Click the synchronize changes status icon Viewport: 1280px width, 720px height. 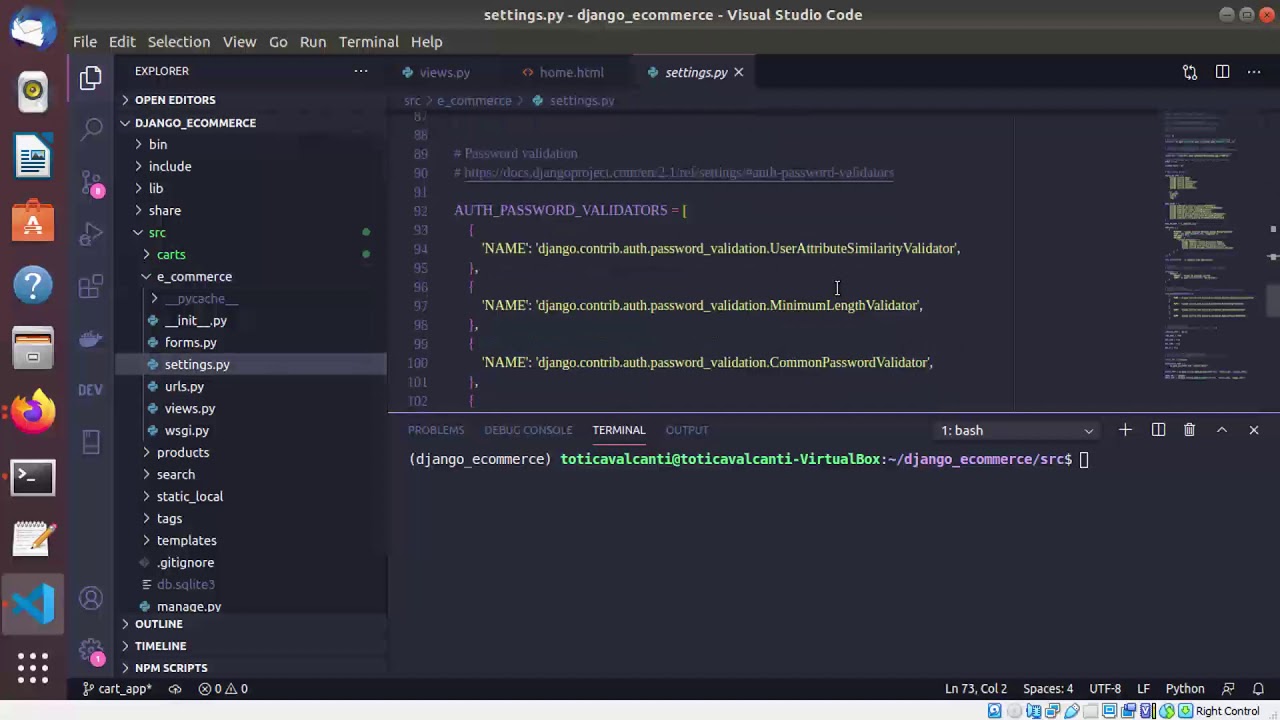tap(175, 688)
